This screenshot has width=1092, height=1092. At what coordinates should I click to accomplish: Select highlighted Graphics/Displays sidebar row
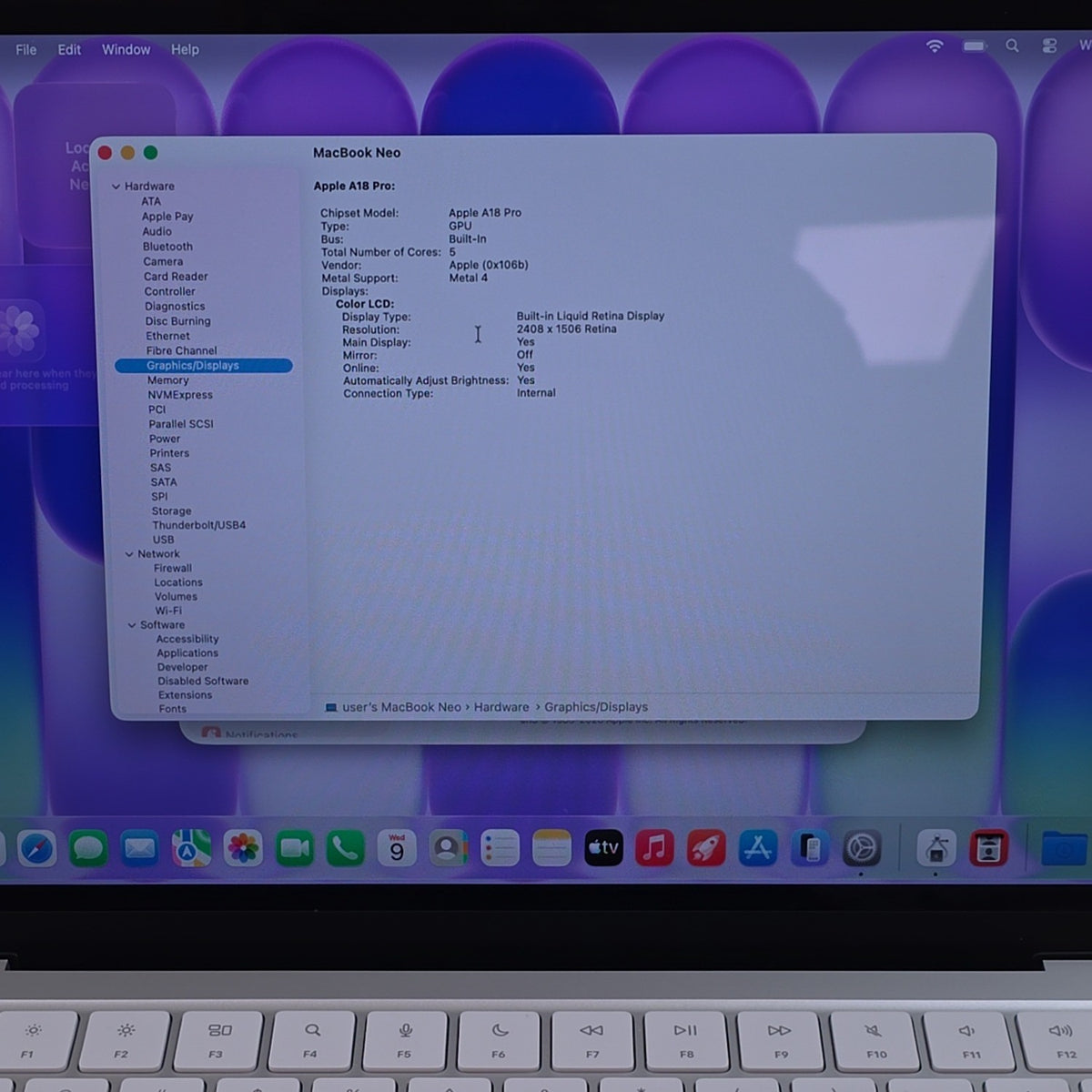pos(204,366)
